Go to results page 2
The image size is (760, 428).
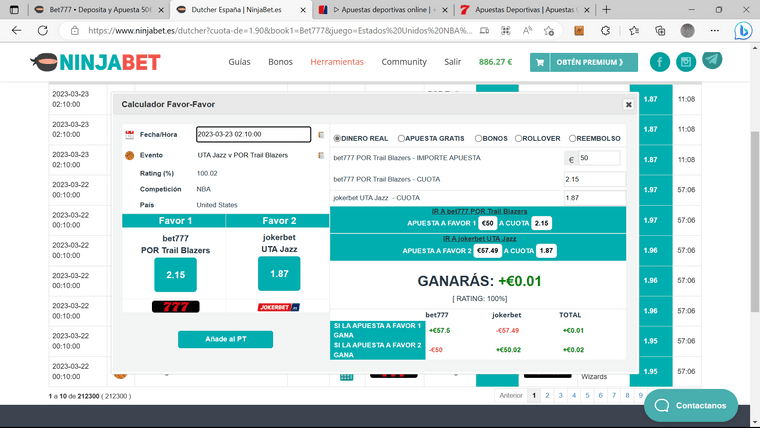point(547,396)
